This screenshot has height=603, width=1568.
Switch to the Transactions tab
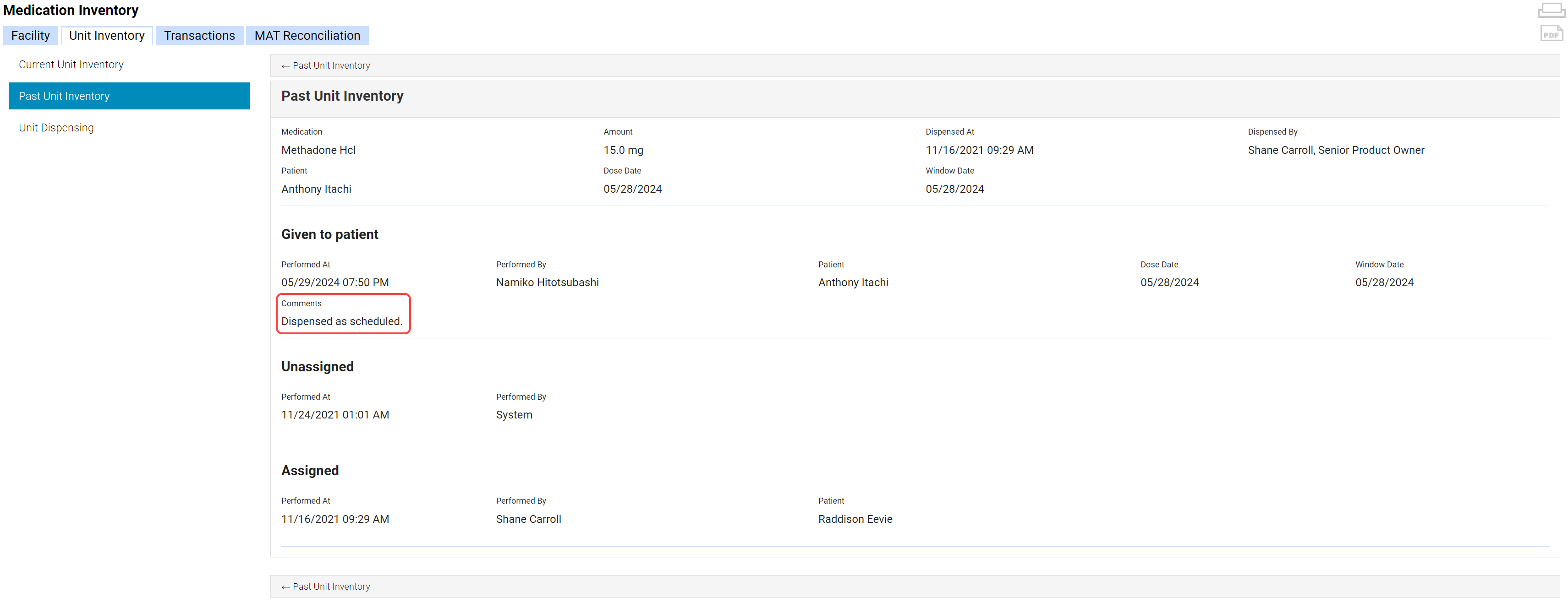click(199, 36)
